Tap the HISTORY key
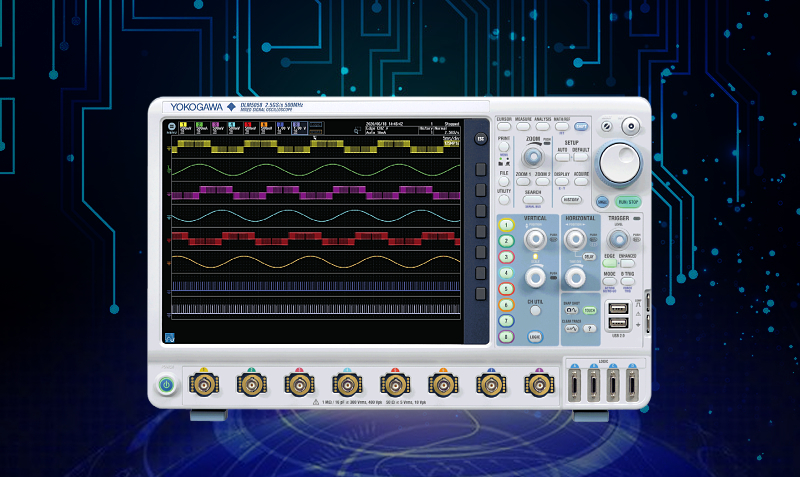The image size is (800, 477). pos(571,200)
